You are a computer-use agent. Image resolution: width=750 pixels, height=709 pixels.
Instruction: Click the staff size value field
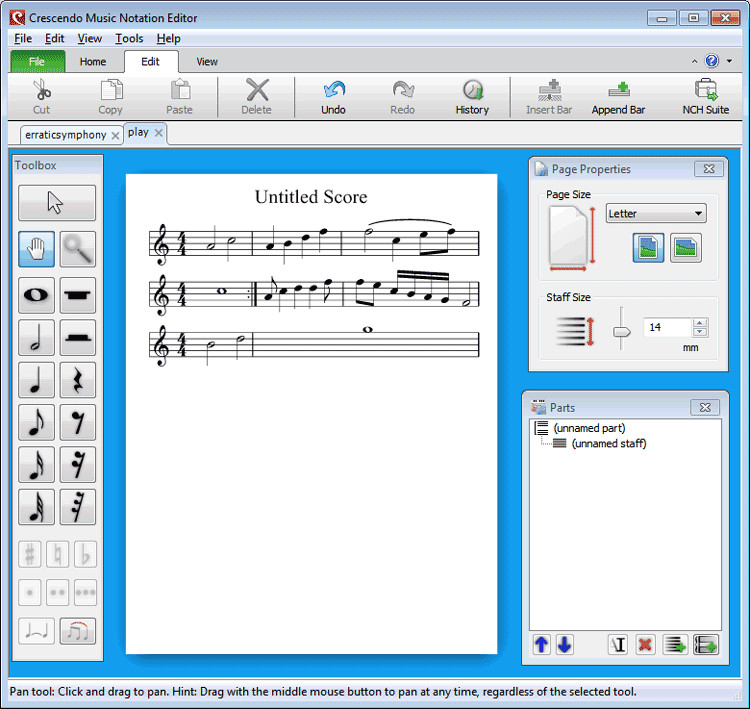tap(668, 327)
